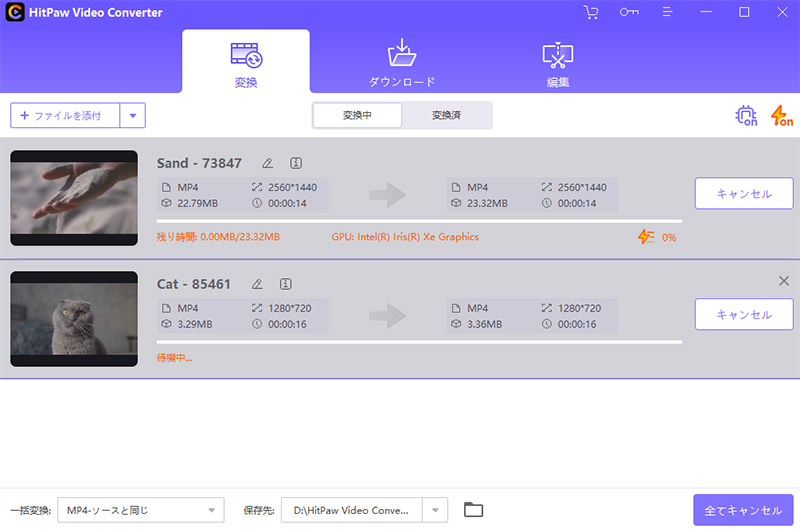Click the Cat - 85461 title

point(194,284)
